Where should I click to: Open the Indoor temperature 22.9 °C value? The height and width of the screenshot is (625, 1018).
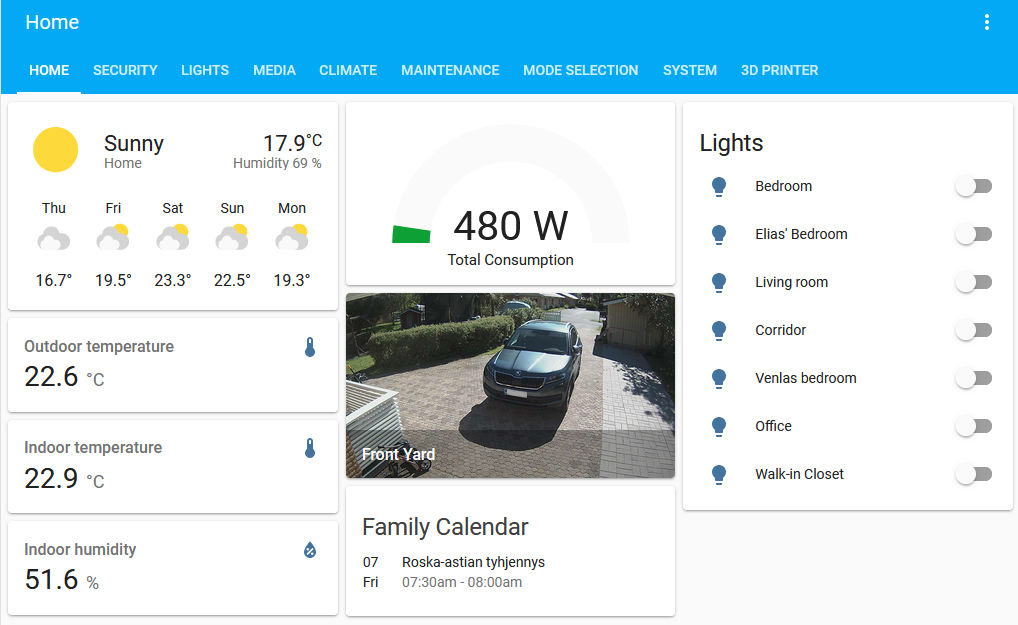coord(64,479)
